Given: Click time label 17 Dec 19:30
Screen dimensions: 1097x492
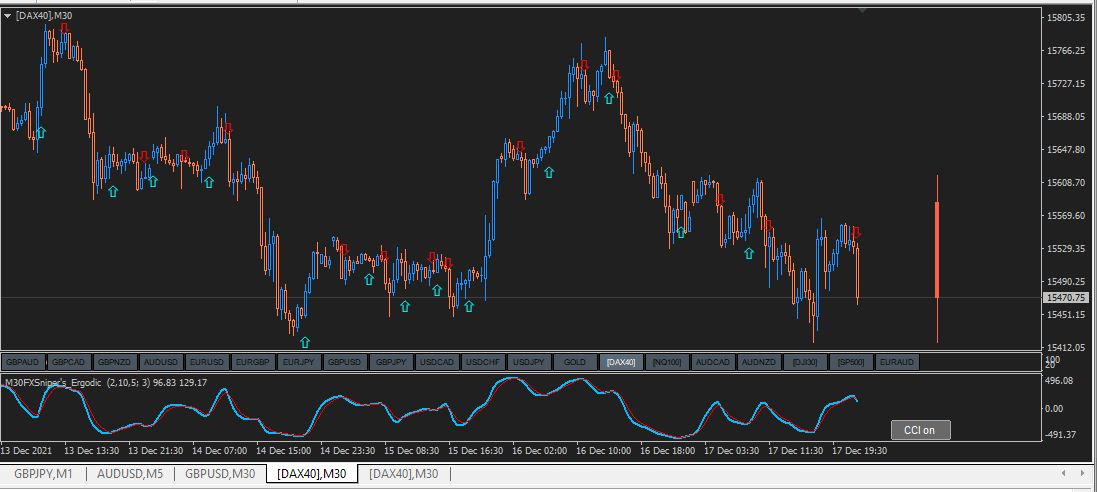Looking at the screenshot, I should pos(859,451).
